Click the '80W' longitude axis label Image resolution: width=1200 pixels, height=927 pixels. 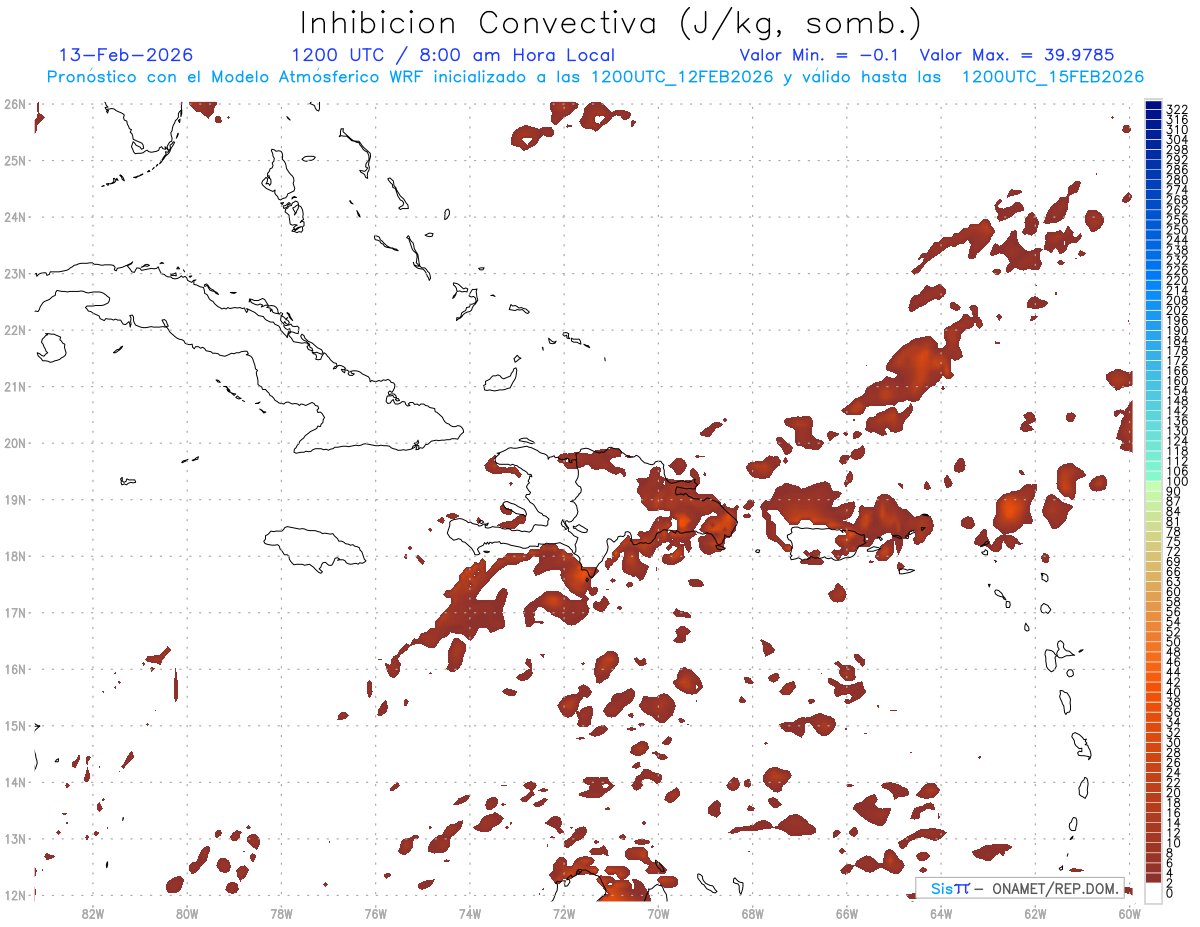tap(187, 912)
